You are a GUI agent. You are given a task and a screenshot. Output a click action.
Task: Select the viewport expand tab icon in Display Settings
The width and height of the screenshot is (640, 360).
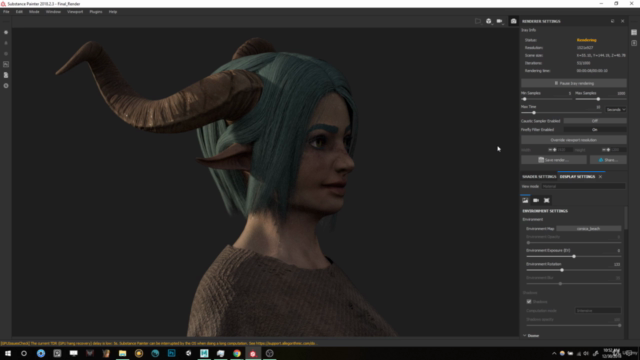pos(547,200)
